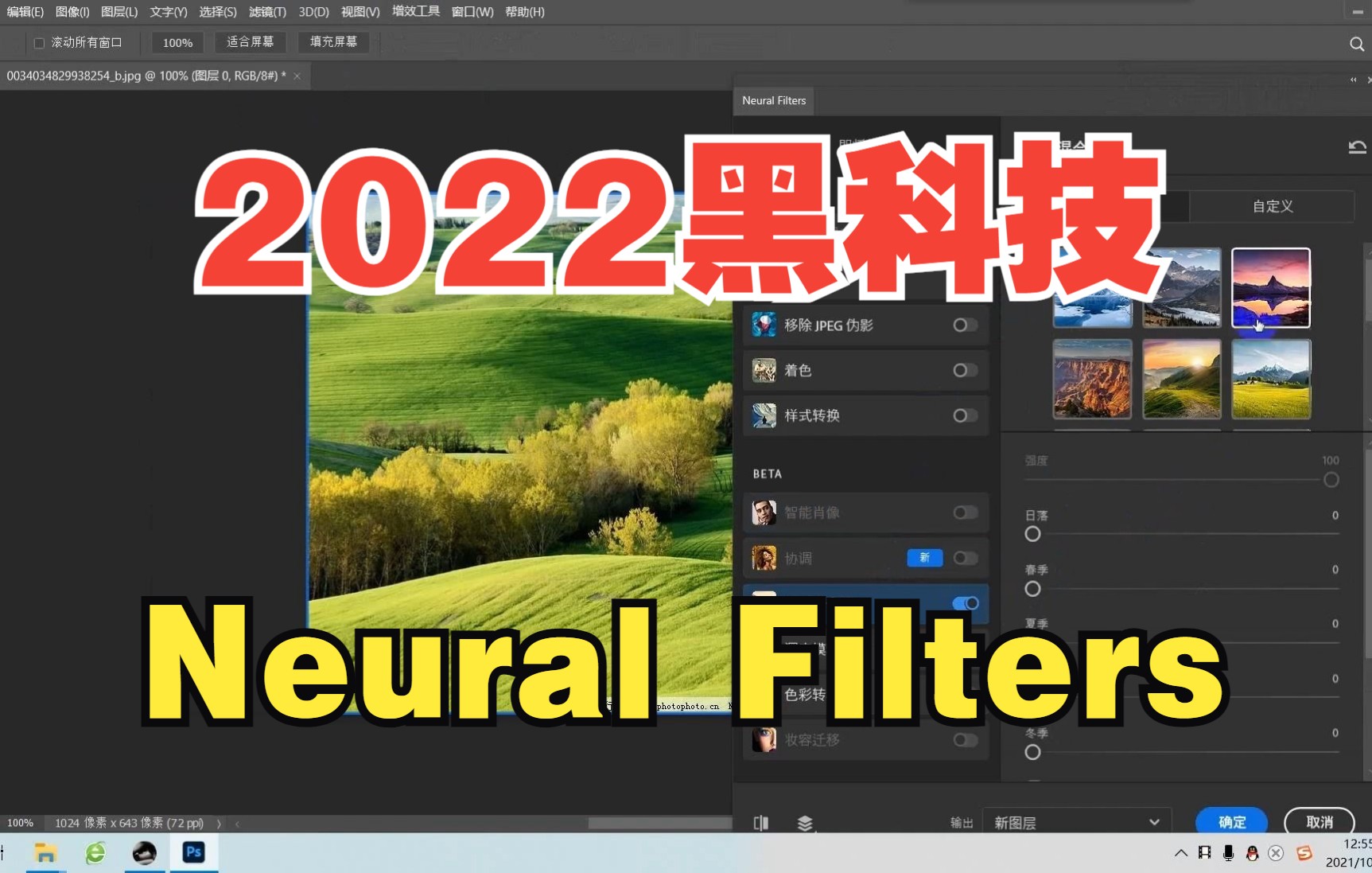Screen dimensions: 1372x873
Task: Click the 妆容迁移 filter eye icon
Action: (x=764, y=739)
